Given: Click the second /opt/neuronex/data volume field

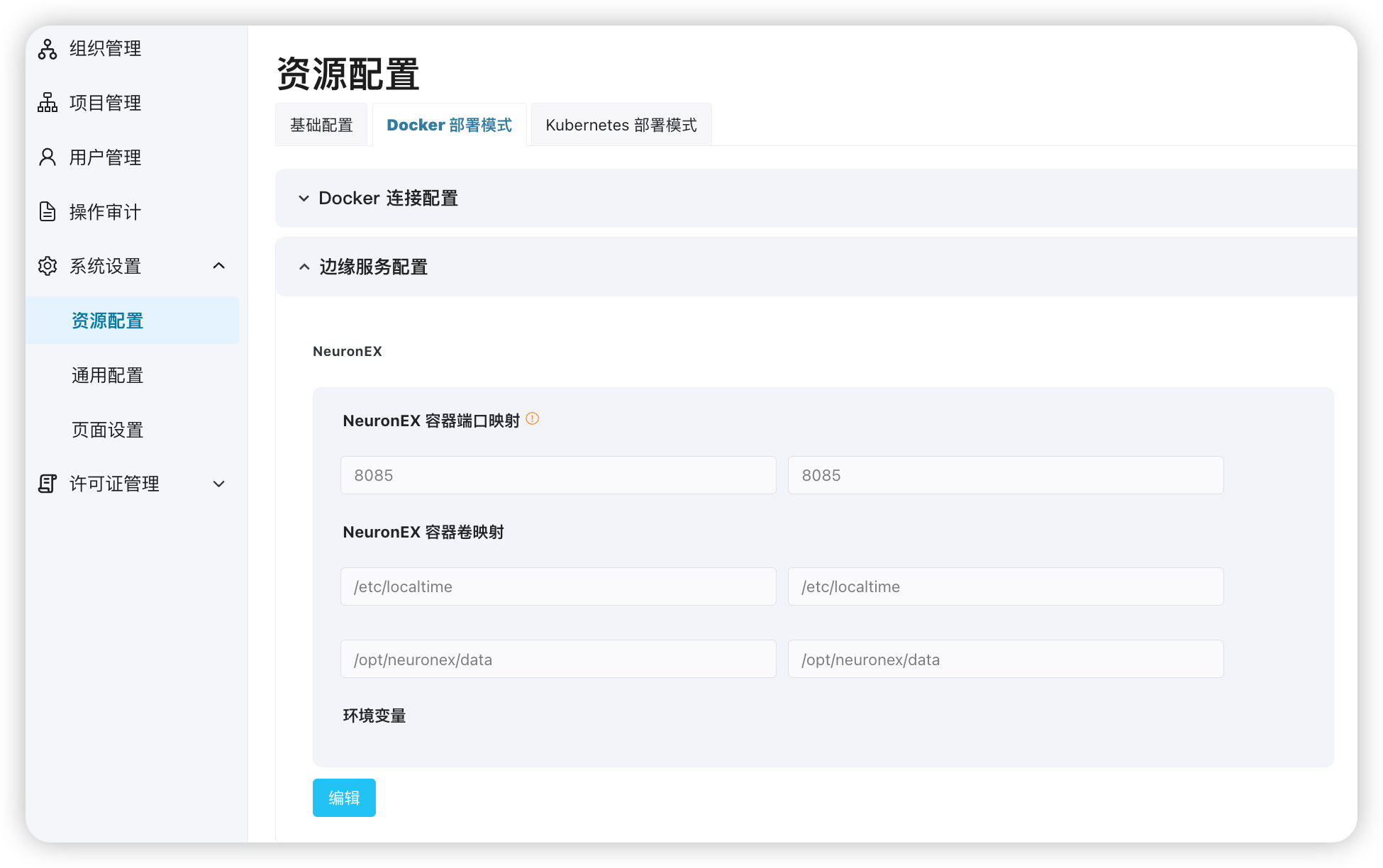Looking at the screenshot, I should [1005, 660].
